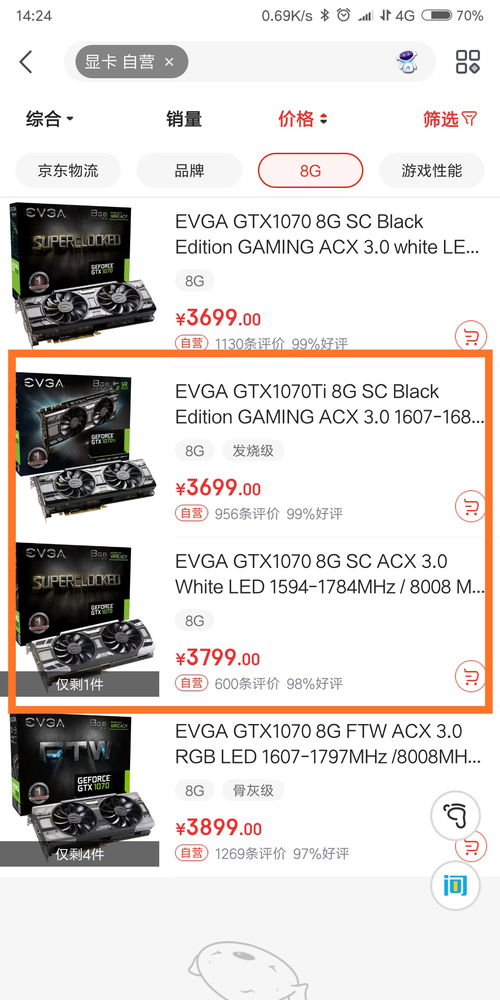Remove the 显卡 自营 search tag
Screen dimensions: 500x1000
(169, 62)
